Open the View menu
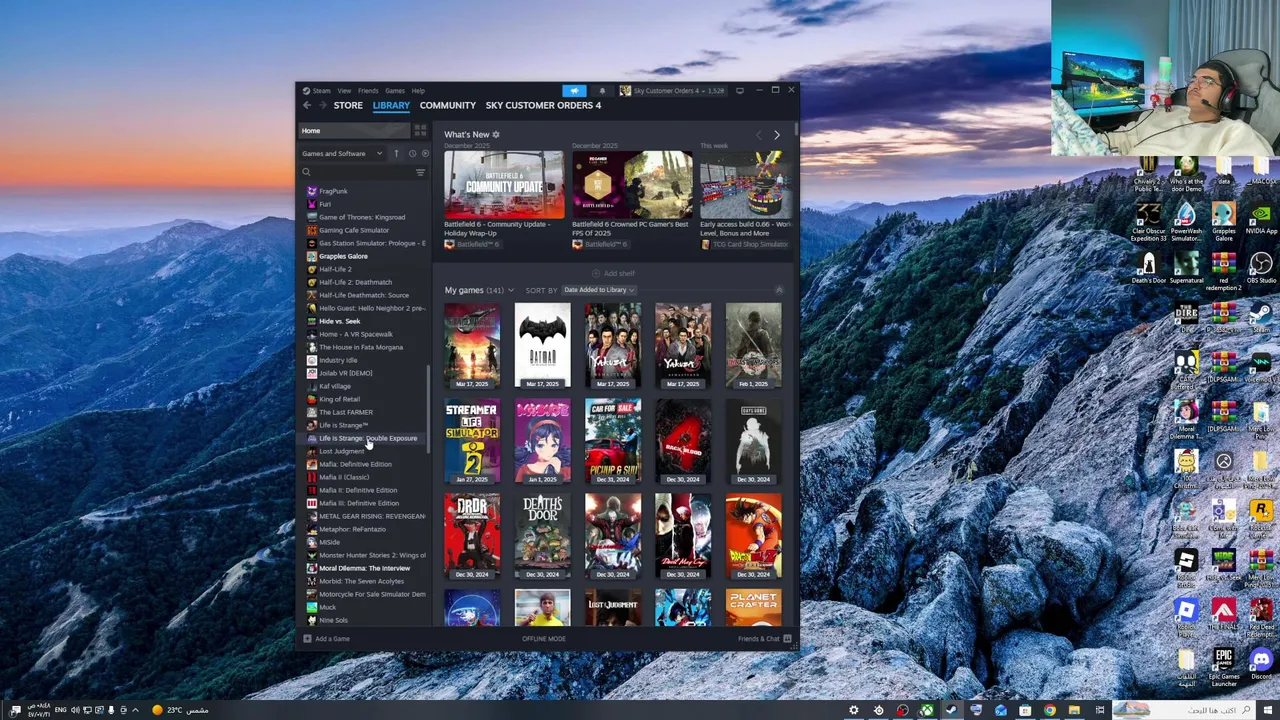Viewport: 1280px width, 720px height. (344, 91)
